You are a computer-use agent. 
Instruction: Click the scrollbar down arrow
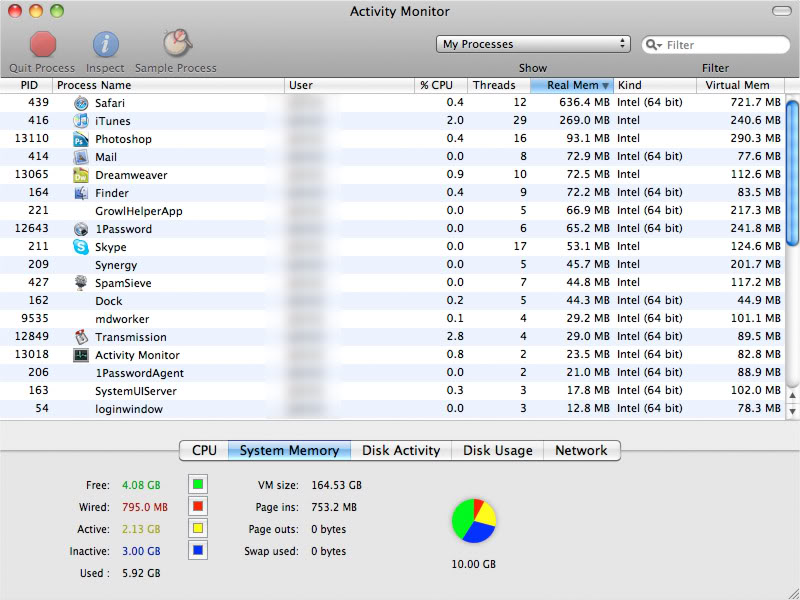coord(792,410)
